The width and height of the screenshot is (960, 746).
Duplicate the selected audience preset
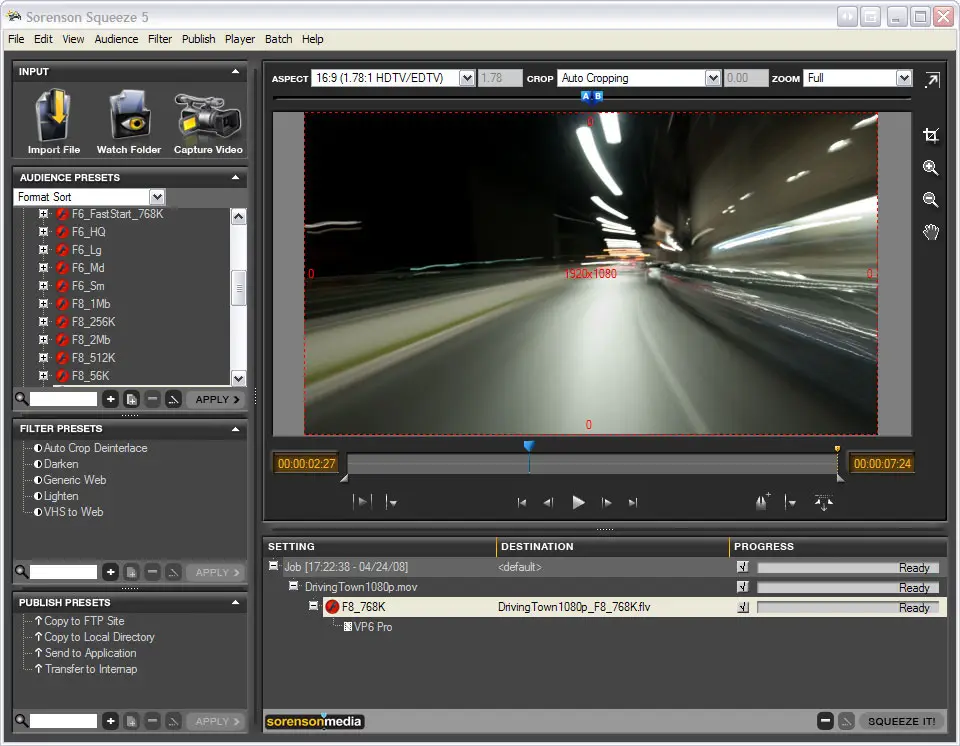point(131,399)
